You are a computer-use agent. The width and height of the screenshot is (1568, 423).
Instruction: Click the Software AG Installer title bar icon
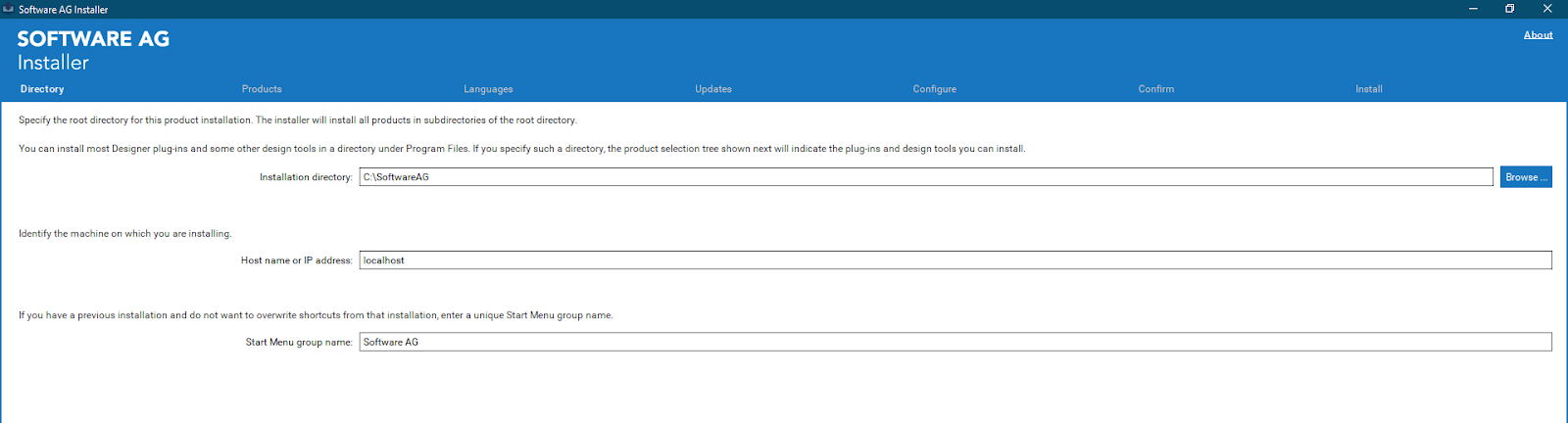[x=9, y=9]
